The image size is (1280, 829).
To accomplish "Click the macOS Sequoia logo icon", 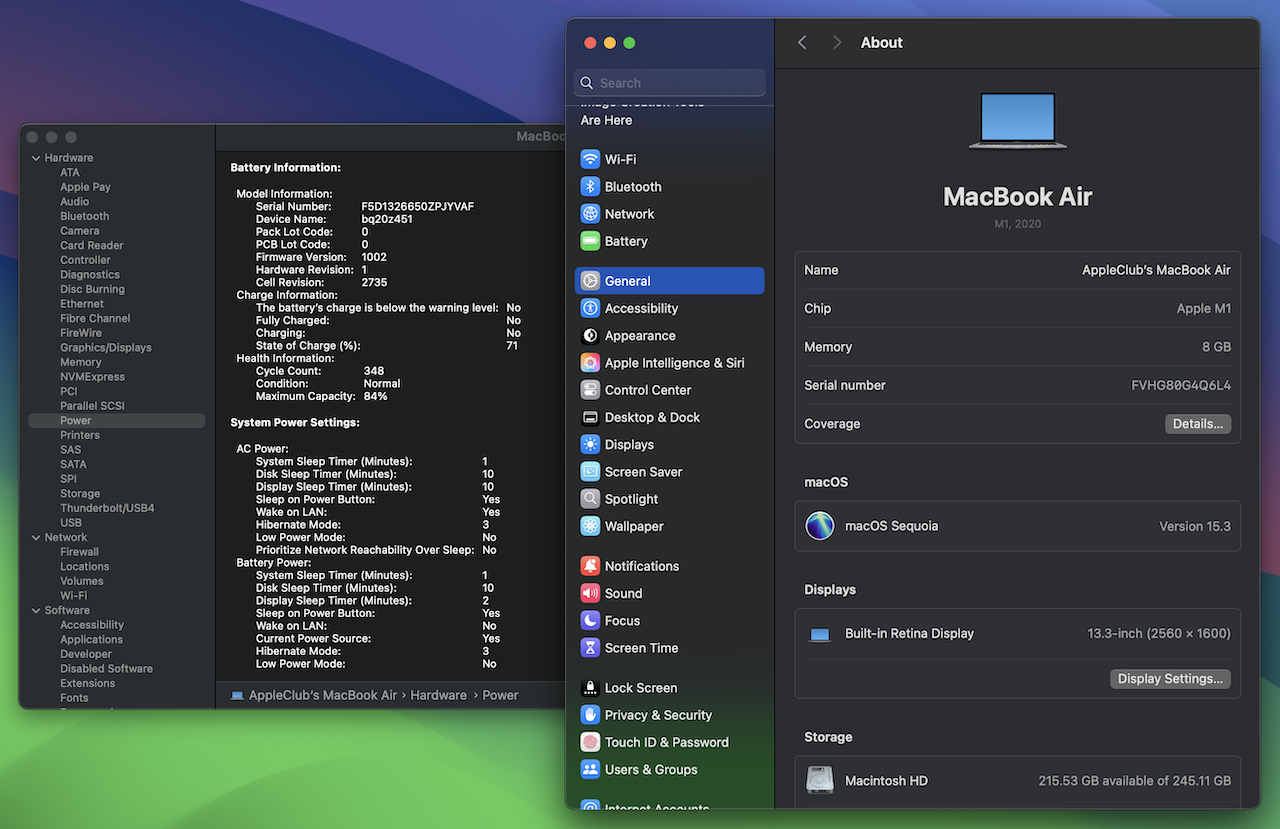I will pos(820,526).
